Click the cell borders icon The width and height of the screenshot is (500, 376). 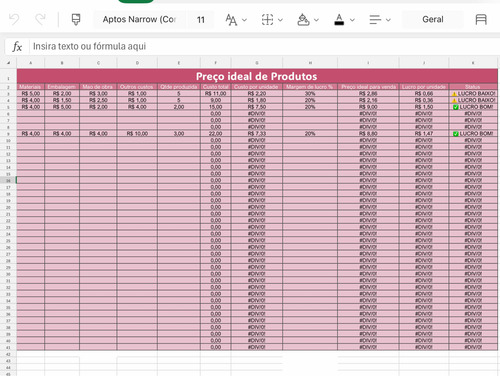click(267, 20)
